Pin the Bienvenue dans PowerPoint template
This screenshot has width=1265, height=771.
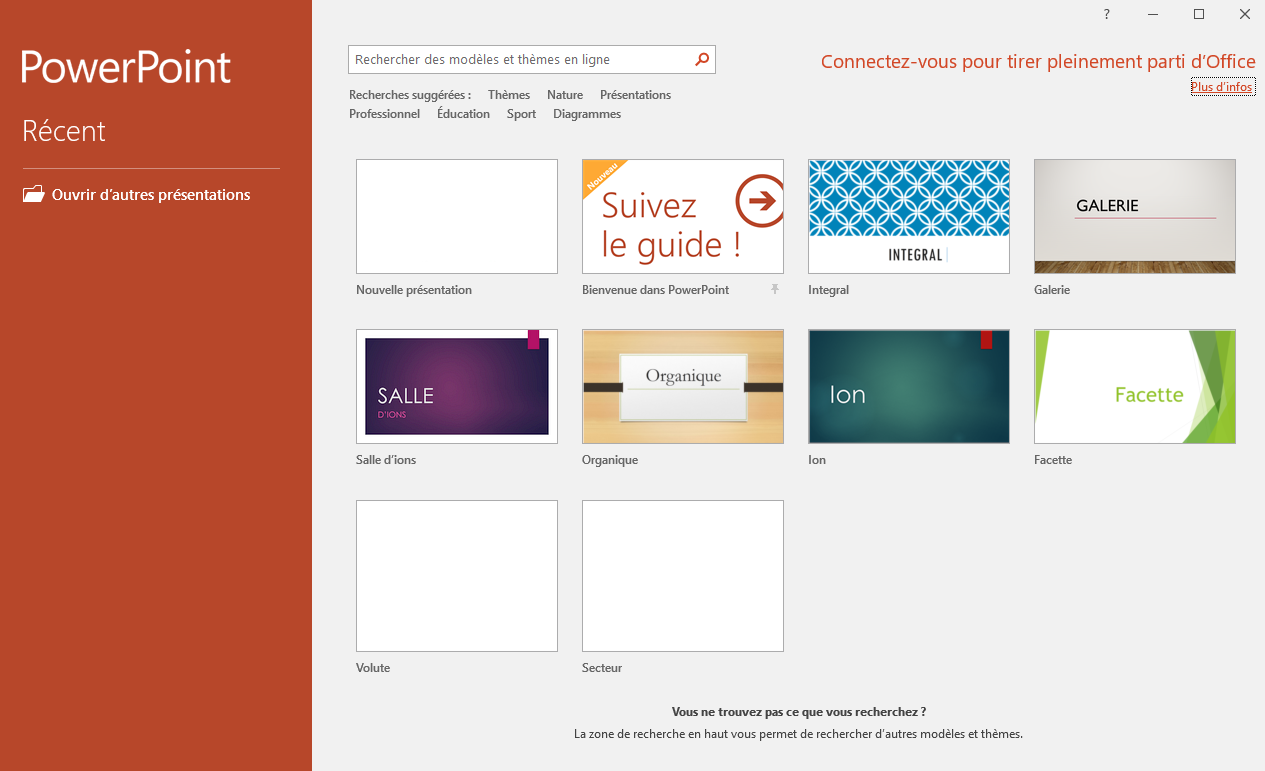(774, 290)
